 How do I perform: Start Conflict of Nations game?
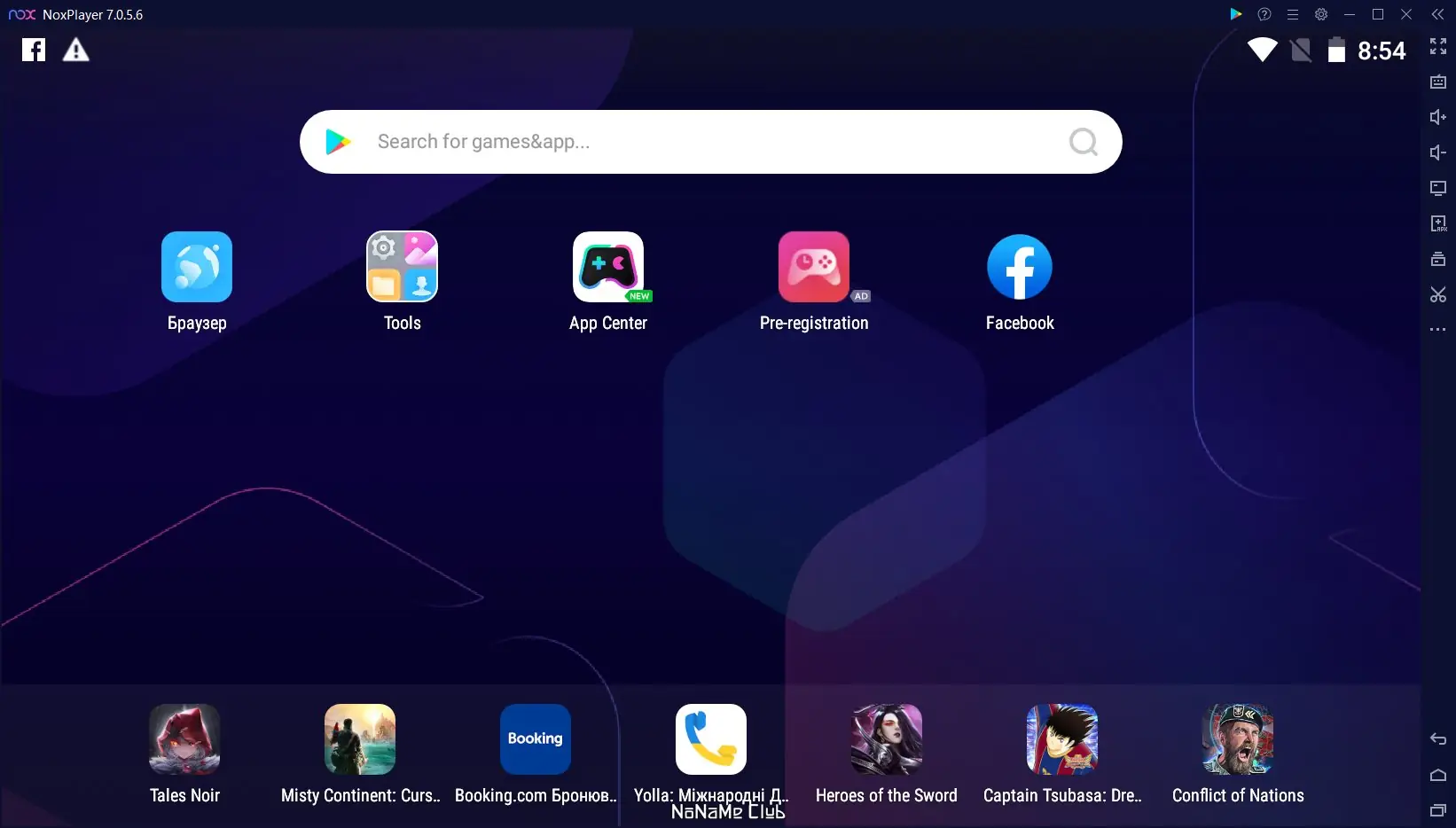[1238, 739]
